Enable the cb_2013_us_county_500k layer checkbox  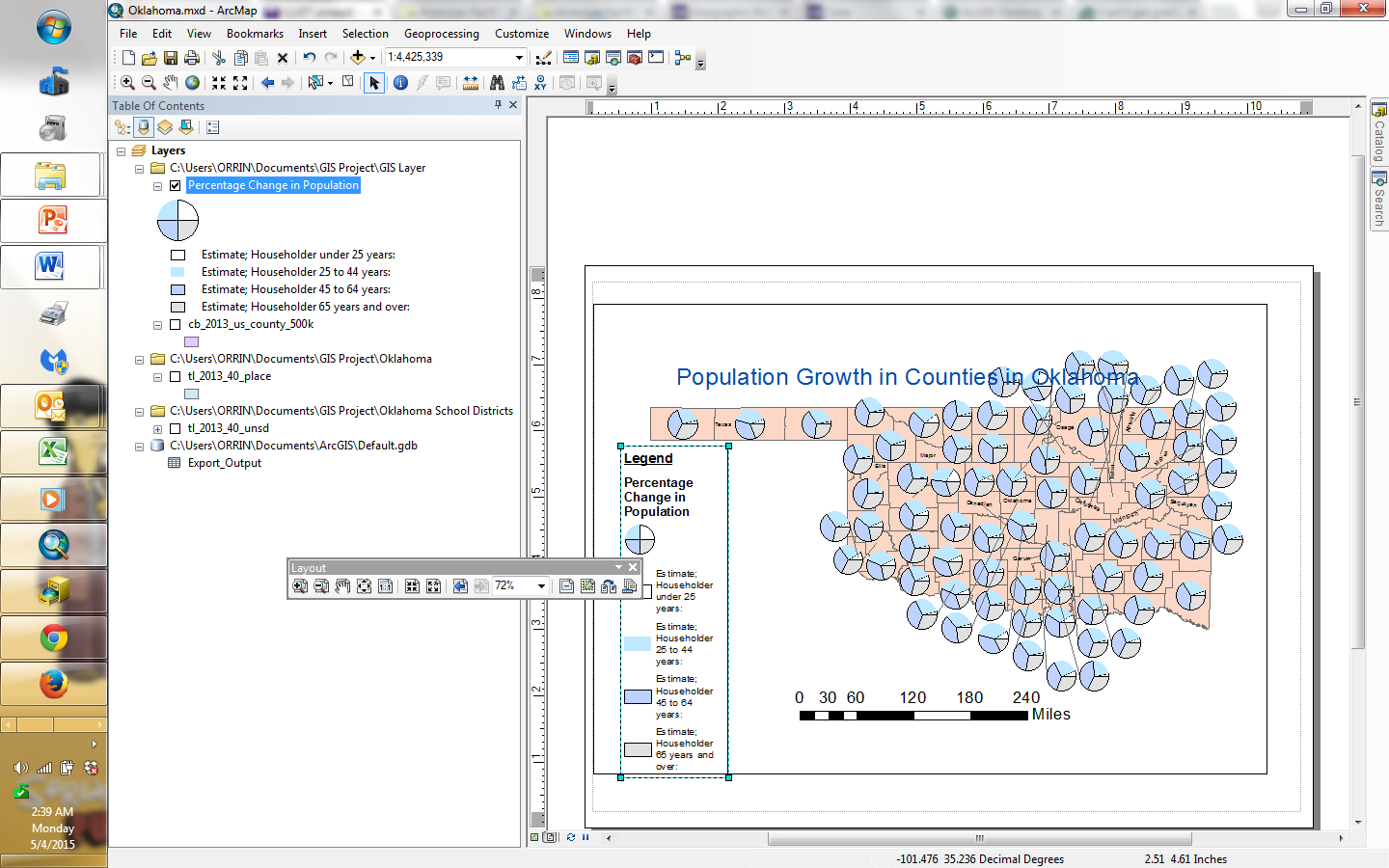175,325
